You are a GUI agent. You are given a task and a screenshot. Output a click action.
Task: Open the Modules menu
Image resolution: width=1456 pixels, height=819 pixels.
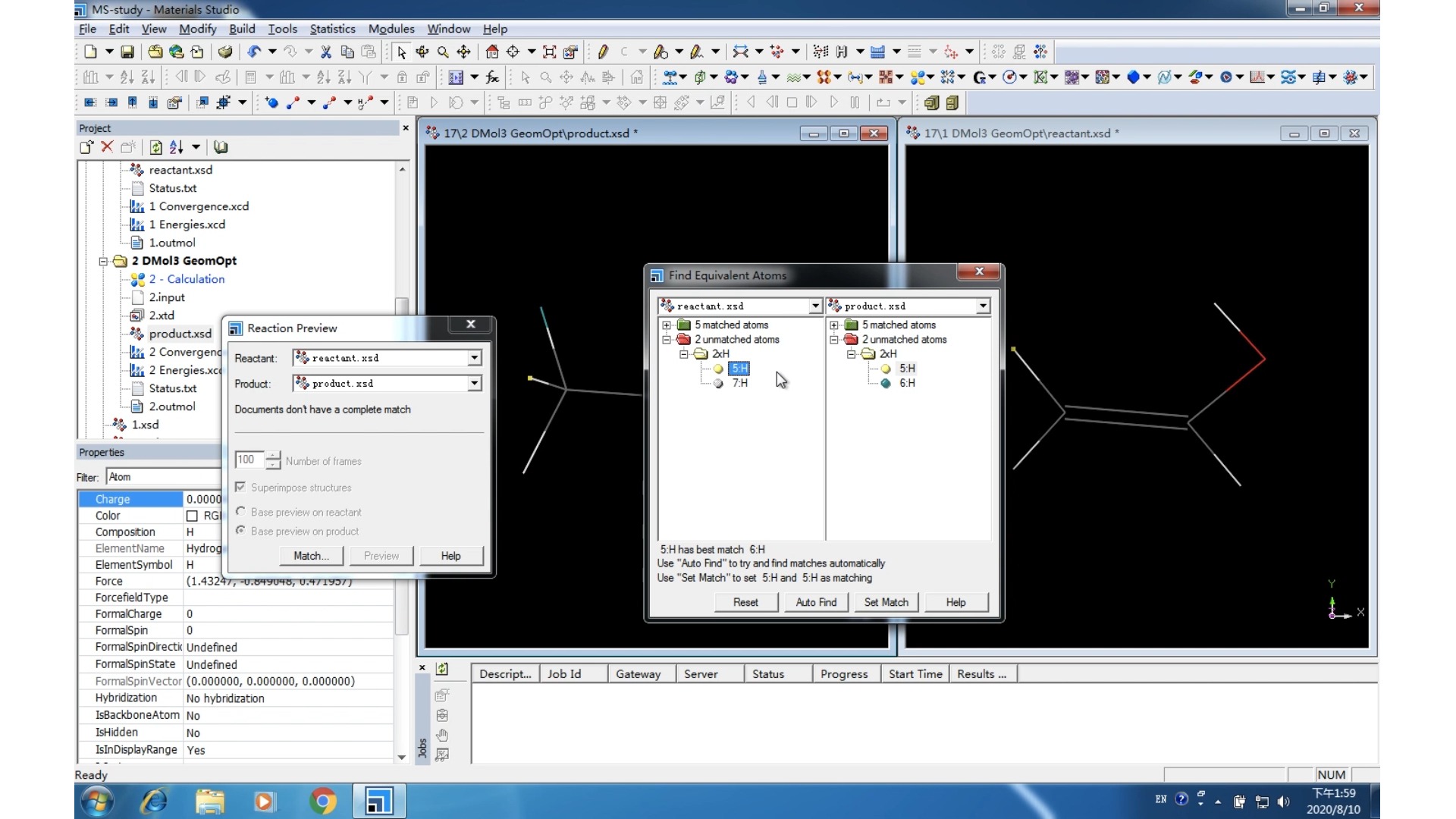(391, 29)
